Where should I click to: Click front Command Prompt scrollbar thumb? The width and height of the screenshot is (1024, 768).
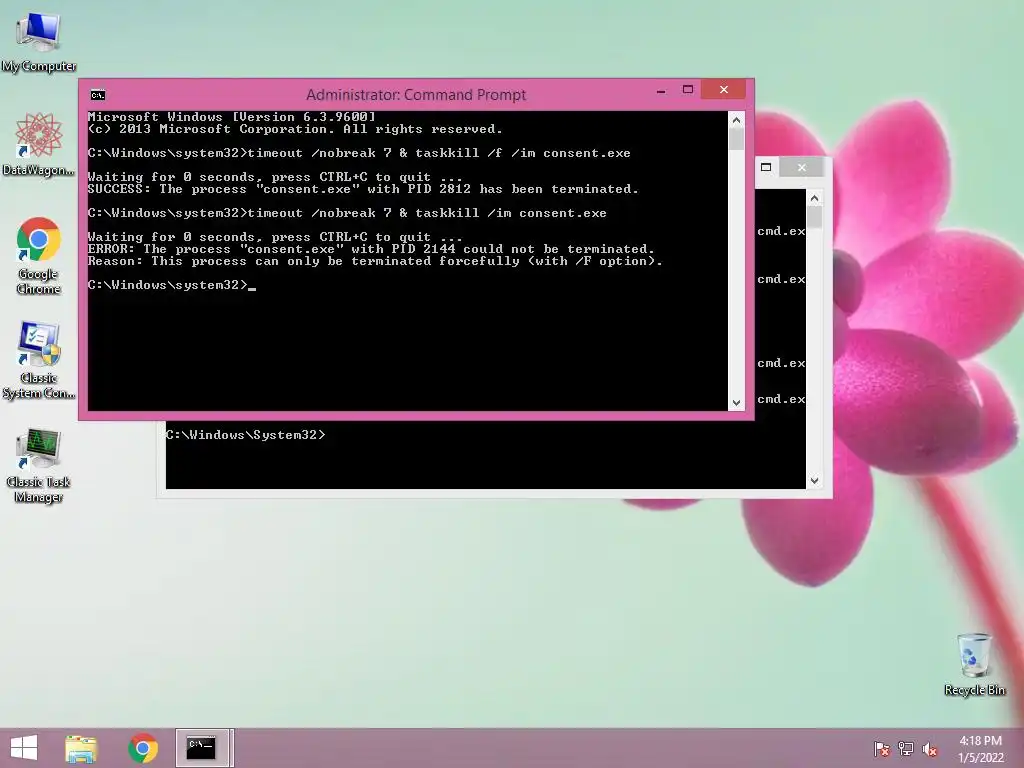click(736, 139)
